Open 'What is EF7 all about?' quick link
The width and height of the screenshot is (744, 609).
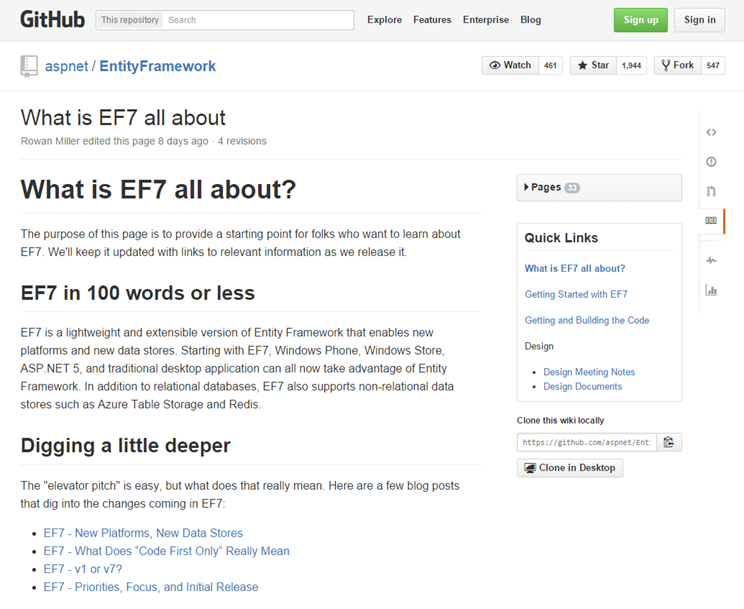(x=575, y=269)
